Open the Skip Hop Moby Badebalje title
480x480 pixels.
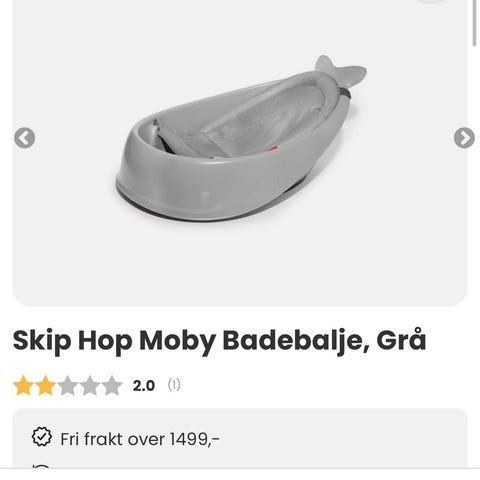[219, 340]
